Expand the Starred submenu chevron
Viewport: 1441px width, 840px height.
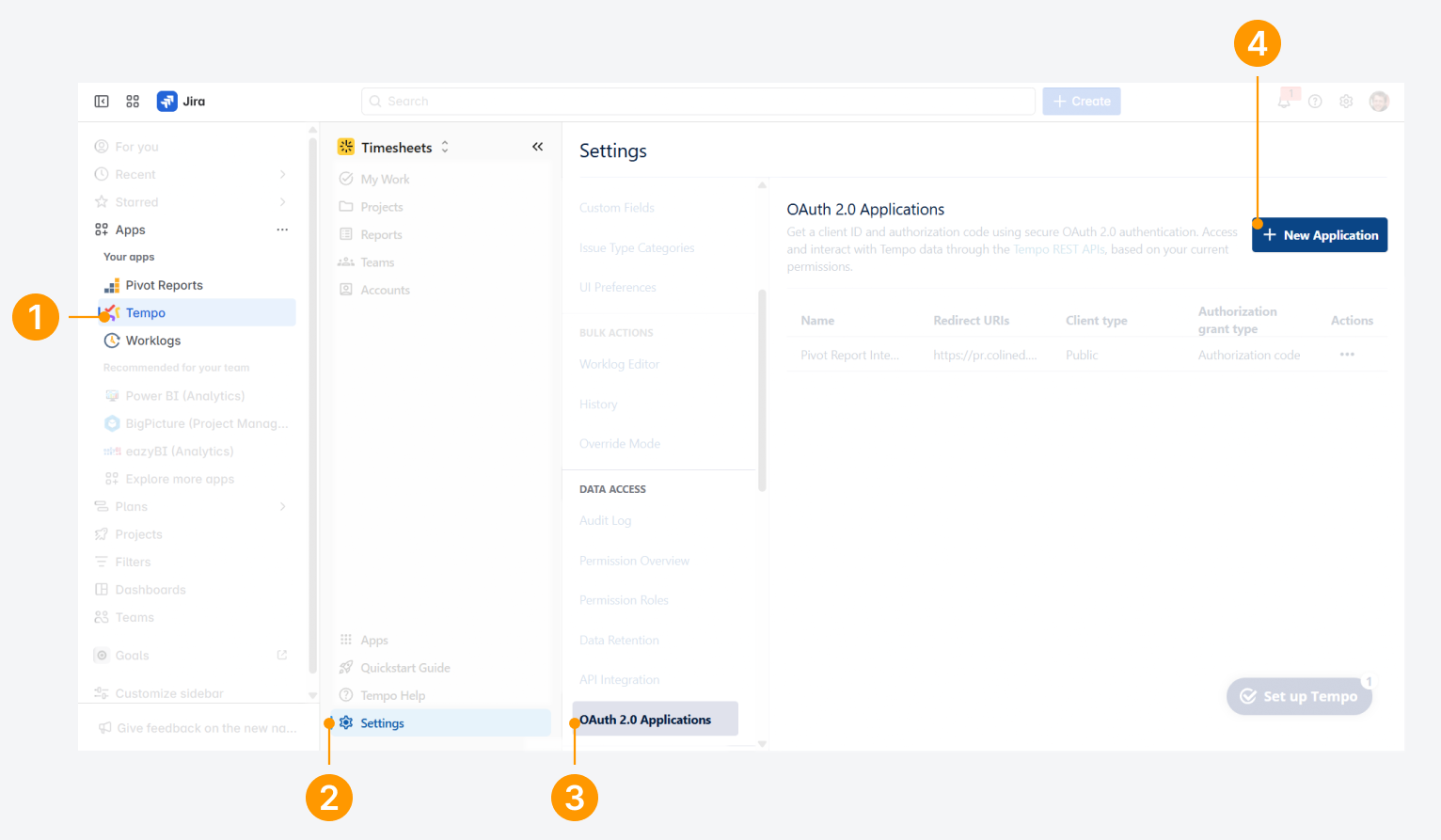point(282,202)
